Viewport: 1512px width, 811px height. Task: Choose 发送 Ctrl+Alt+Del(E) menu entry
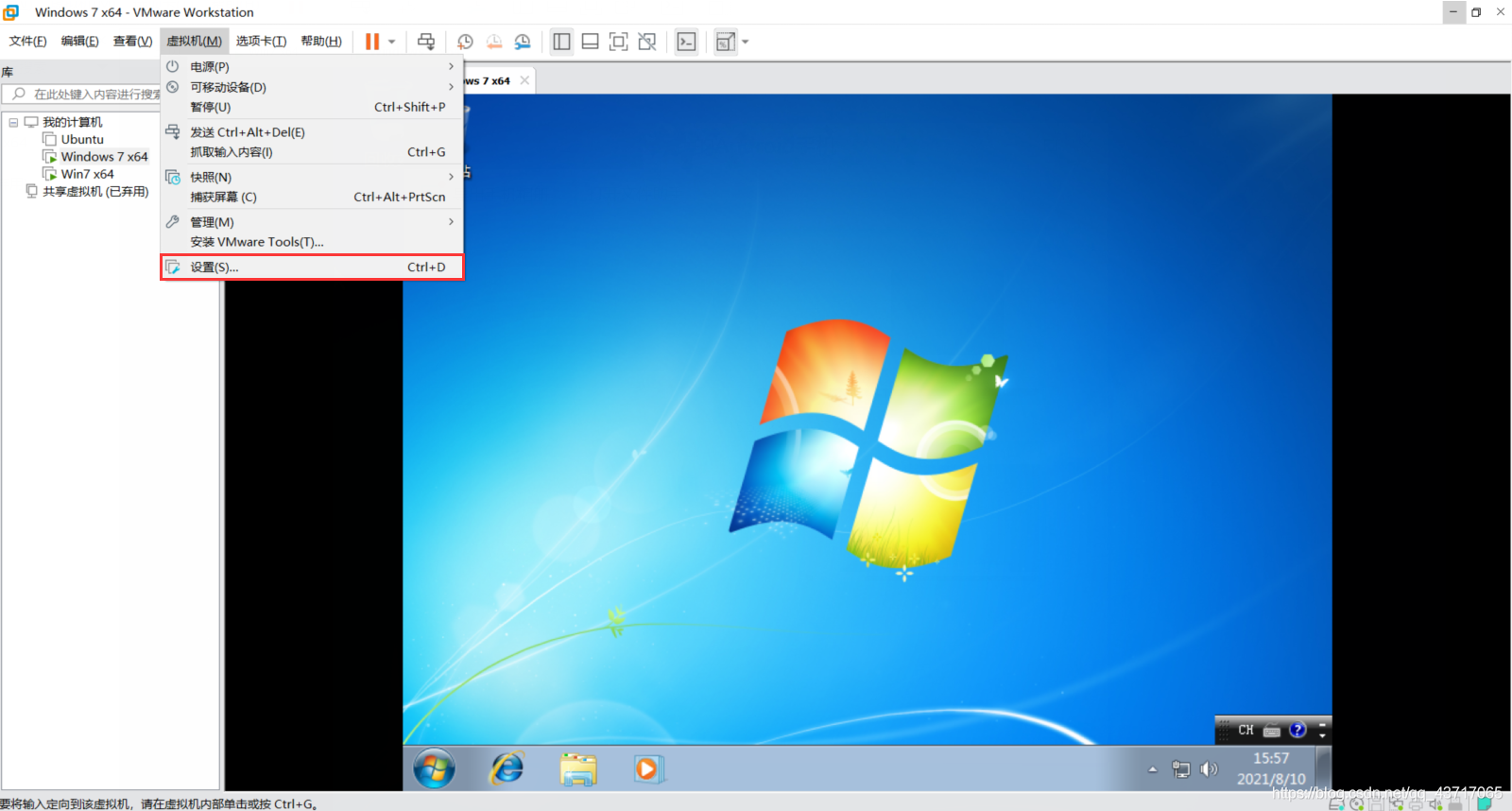[312, 132]
